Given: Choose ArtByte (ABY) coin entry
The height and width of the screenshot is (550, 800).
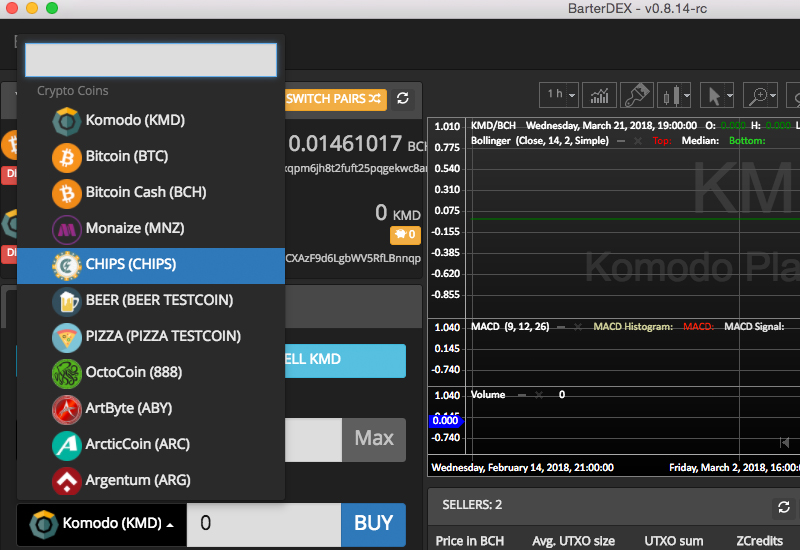Looking at the screenshot, I should [151, 408].
